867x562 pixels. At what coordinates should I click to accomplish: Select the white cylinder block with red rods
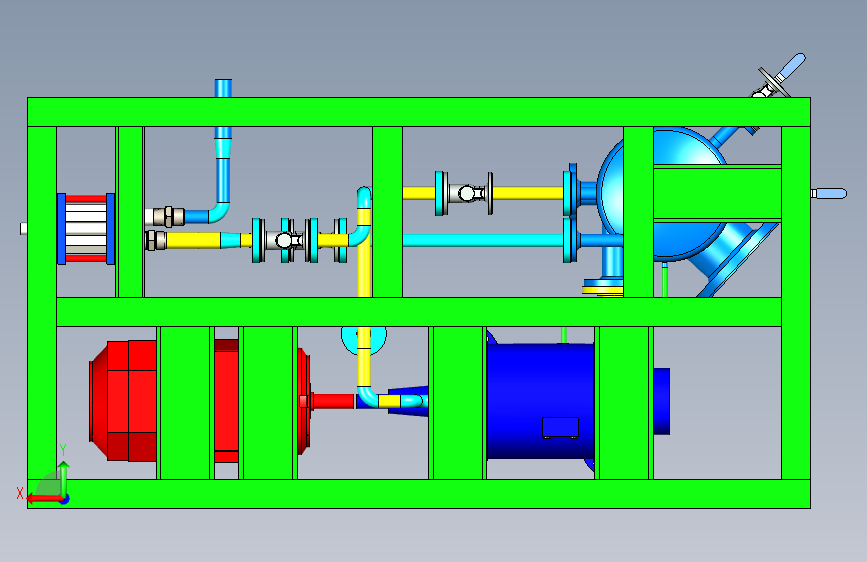[x=86, y=228]
